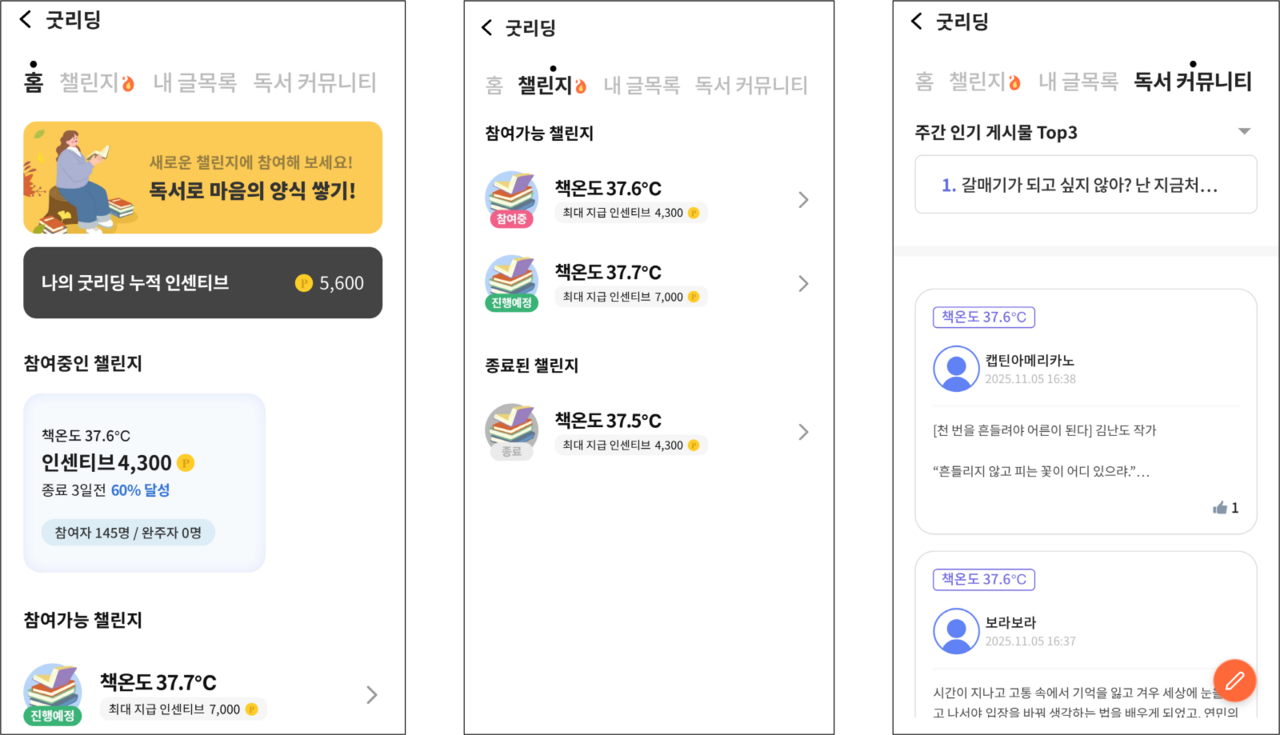Click 캡틴아메리카노's profile avatar
The height and width of the screenshot is (735, 1280).
[956, 369]
